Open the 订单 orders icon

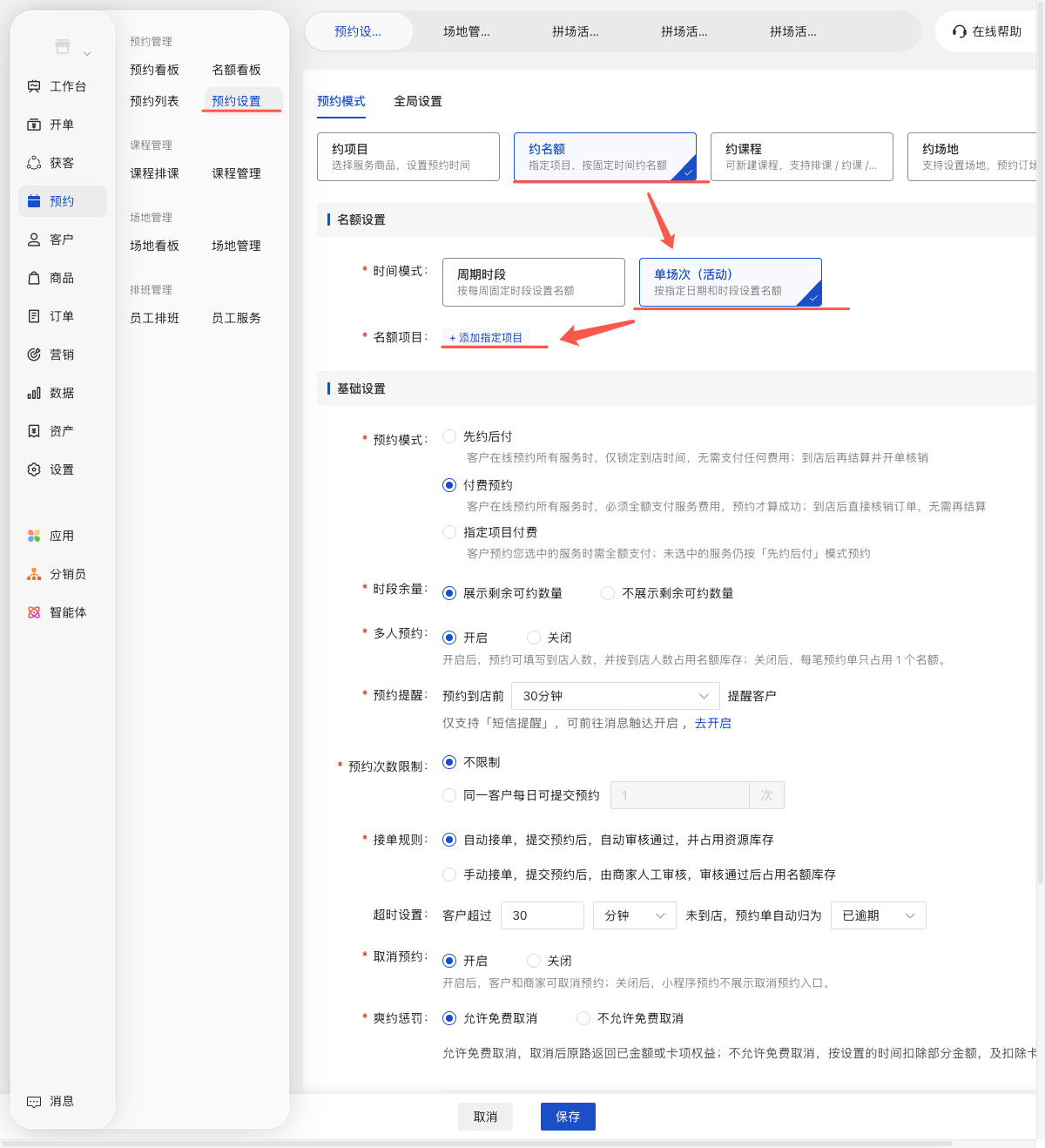click(34, 316)
